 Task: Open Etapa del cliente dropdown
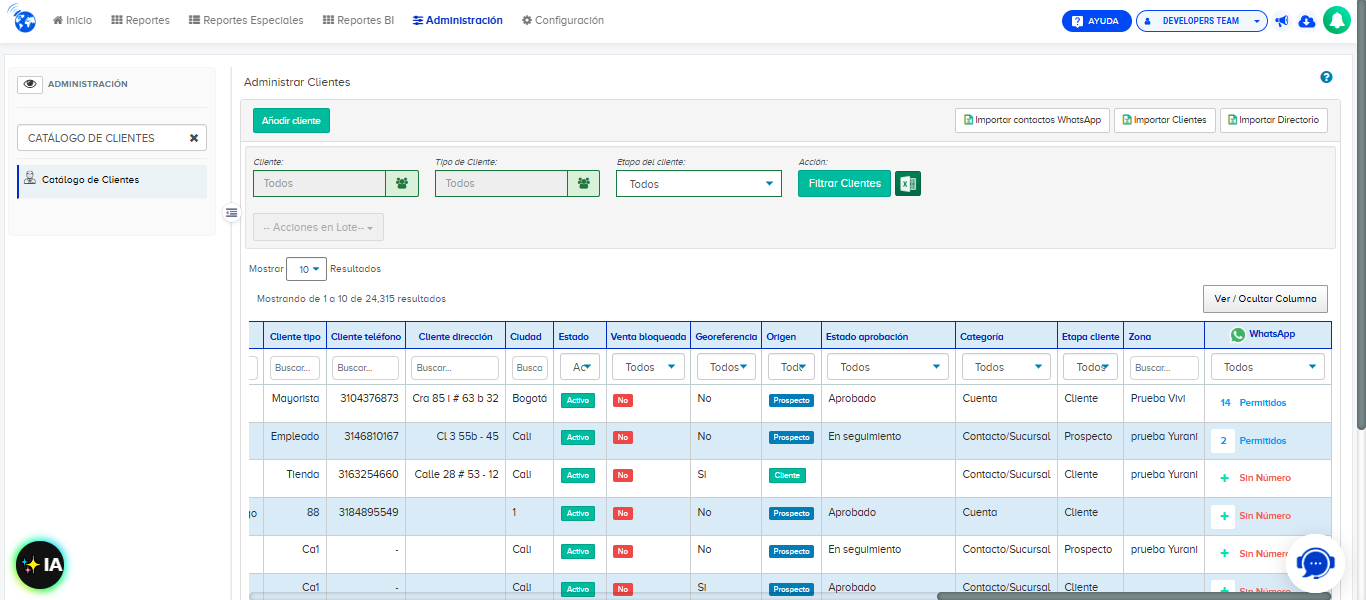click(699, 183)
